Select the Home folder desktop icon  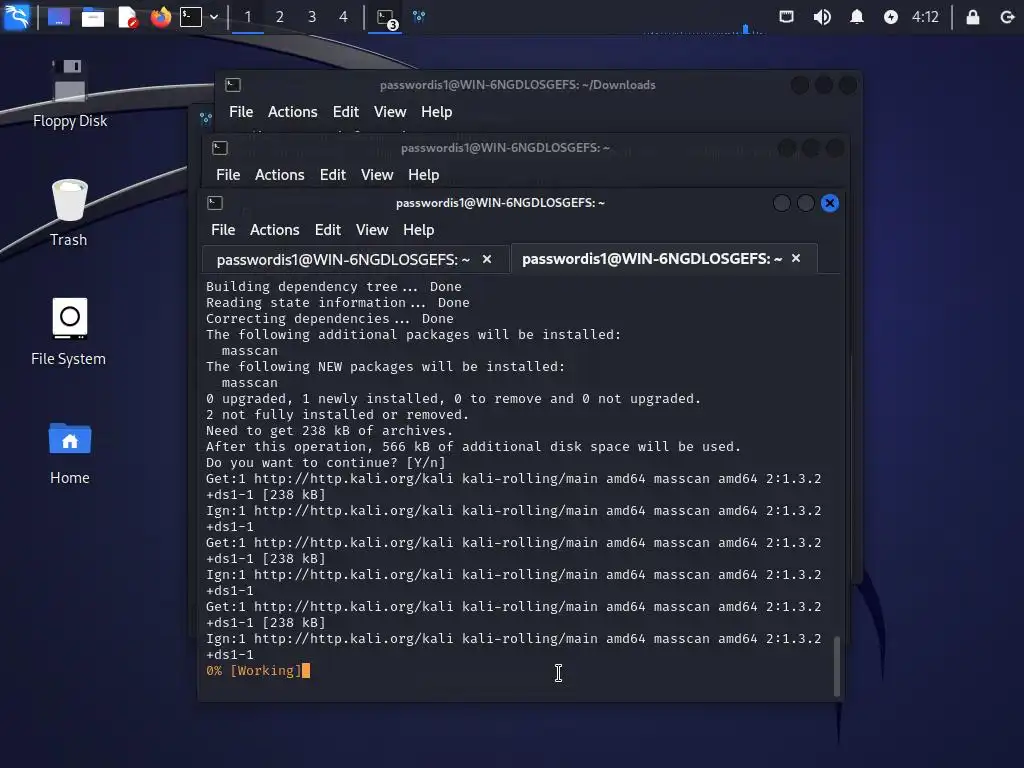(69, 453)
